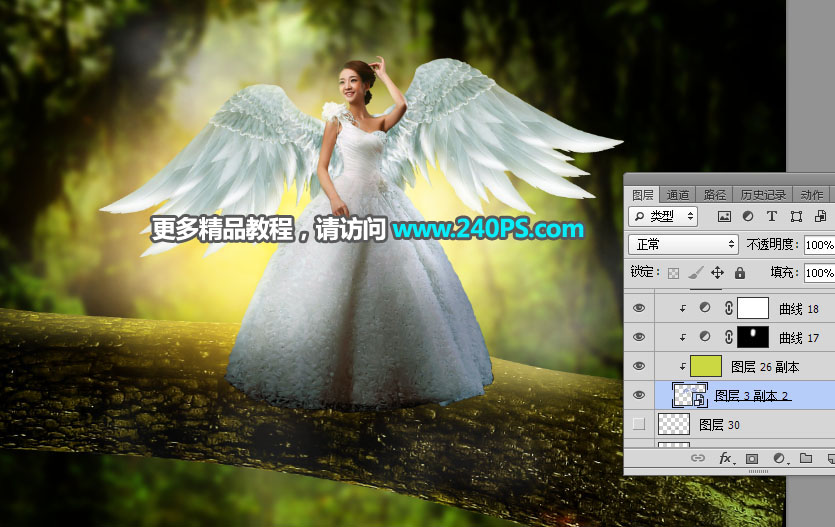Hide the 曲线 18 layer

pyautogui.click(x=639, y=308)
